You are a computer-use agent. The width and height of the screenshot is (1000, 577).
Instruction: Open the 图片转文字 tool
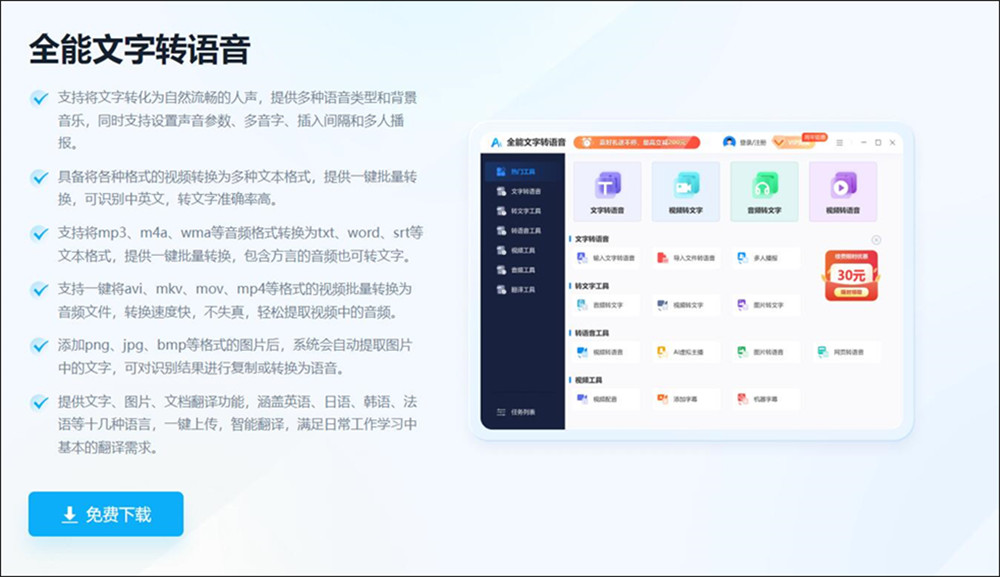pyautogui.click(x=765, y=305)
